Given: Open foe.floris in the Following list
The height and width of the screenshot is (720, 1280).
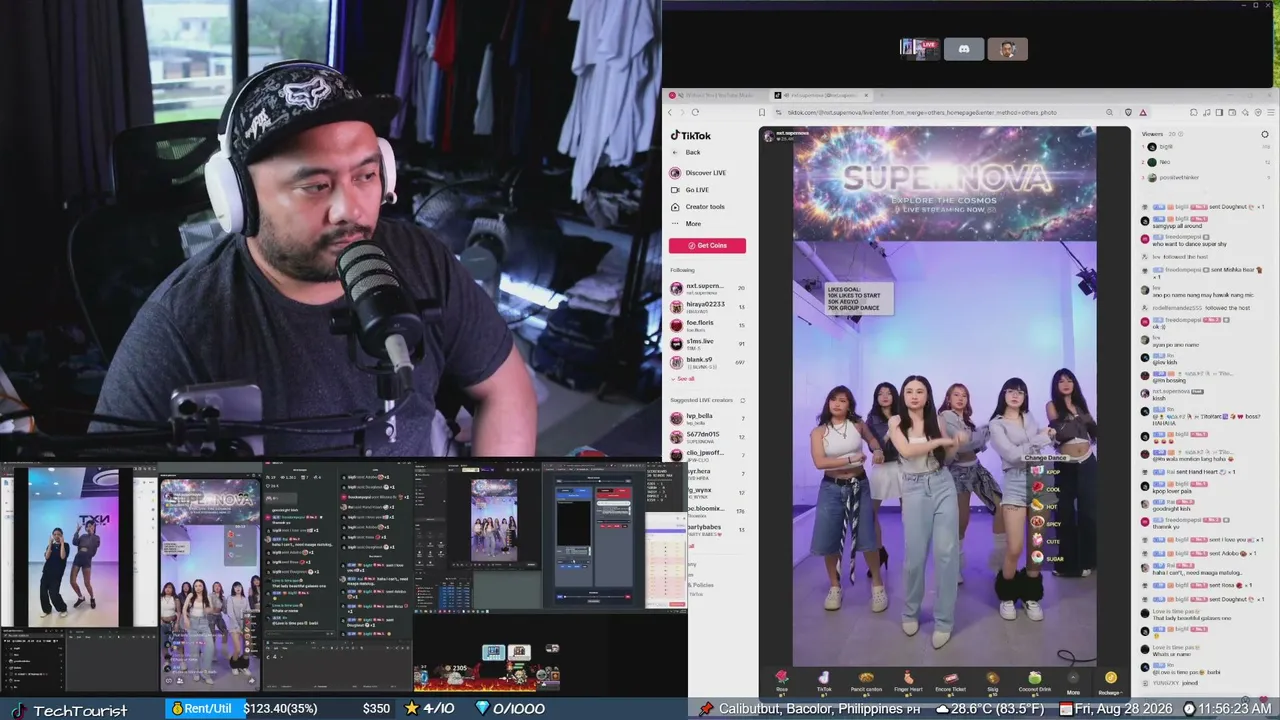Looking at the screenshot, I should pyautogui.click(x=708, y=325).
